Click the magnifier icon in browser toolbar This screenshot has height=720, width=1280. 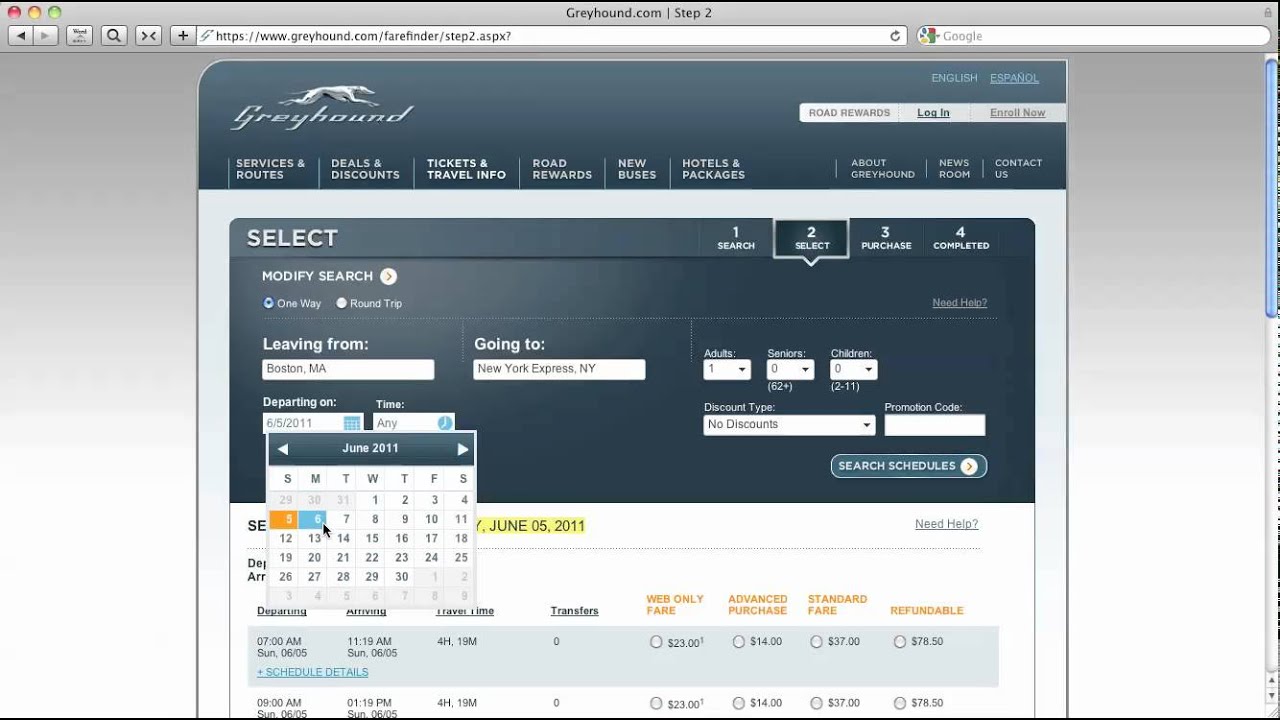(x=114, y=35)
